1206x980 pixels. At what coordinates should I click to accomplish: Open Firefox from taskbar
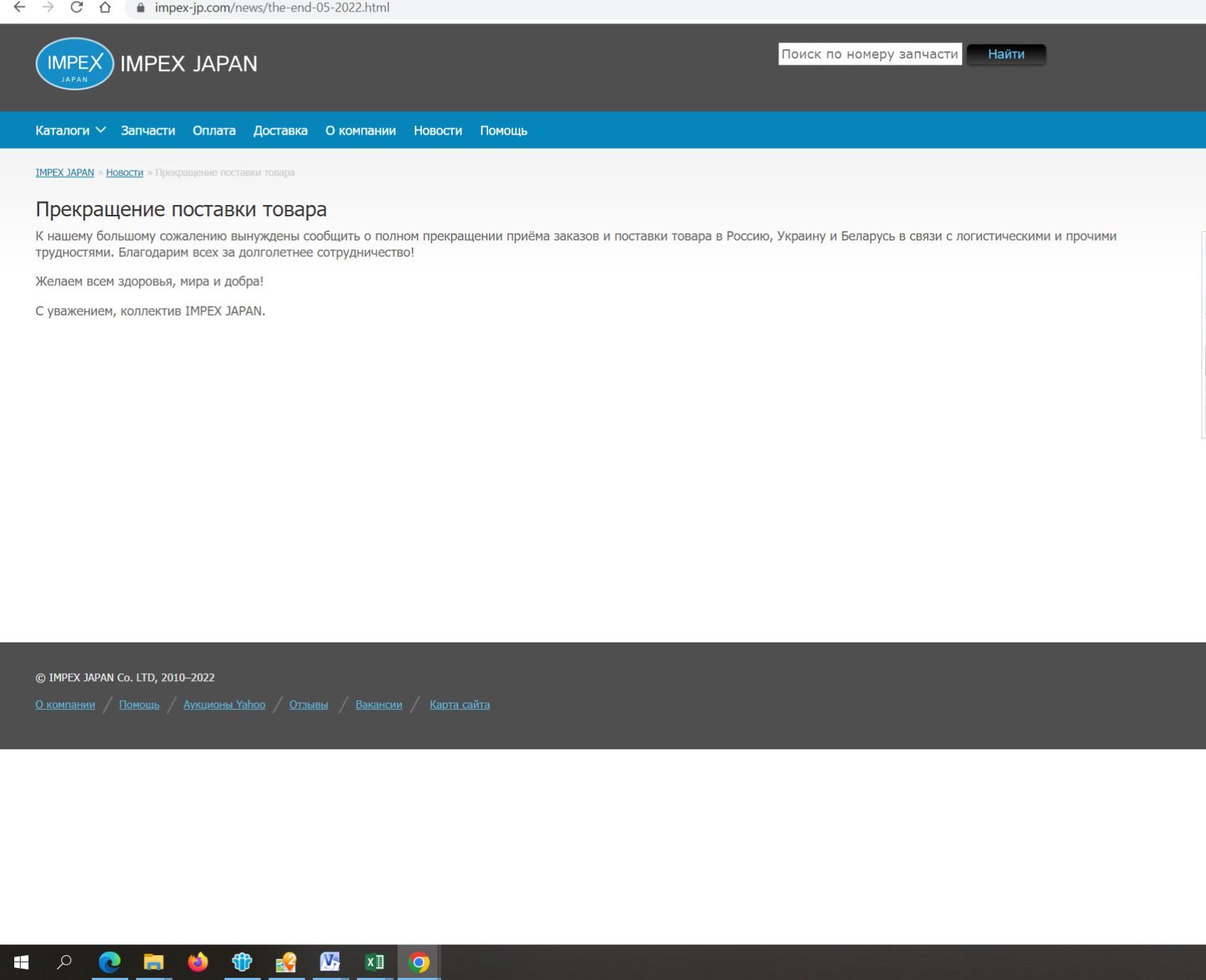click(x=198, y=962)
